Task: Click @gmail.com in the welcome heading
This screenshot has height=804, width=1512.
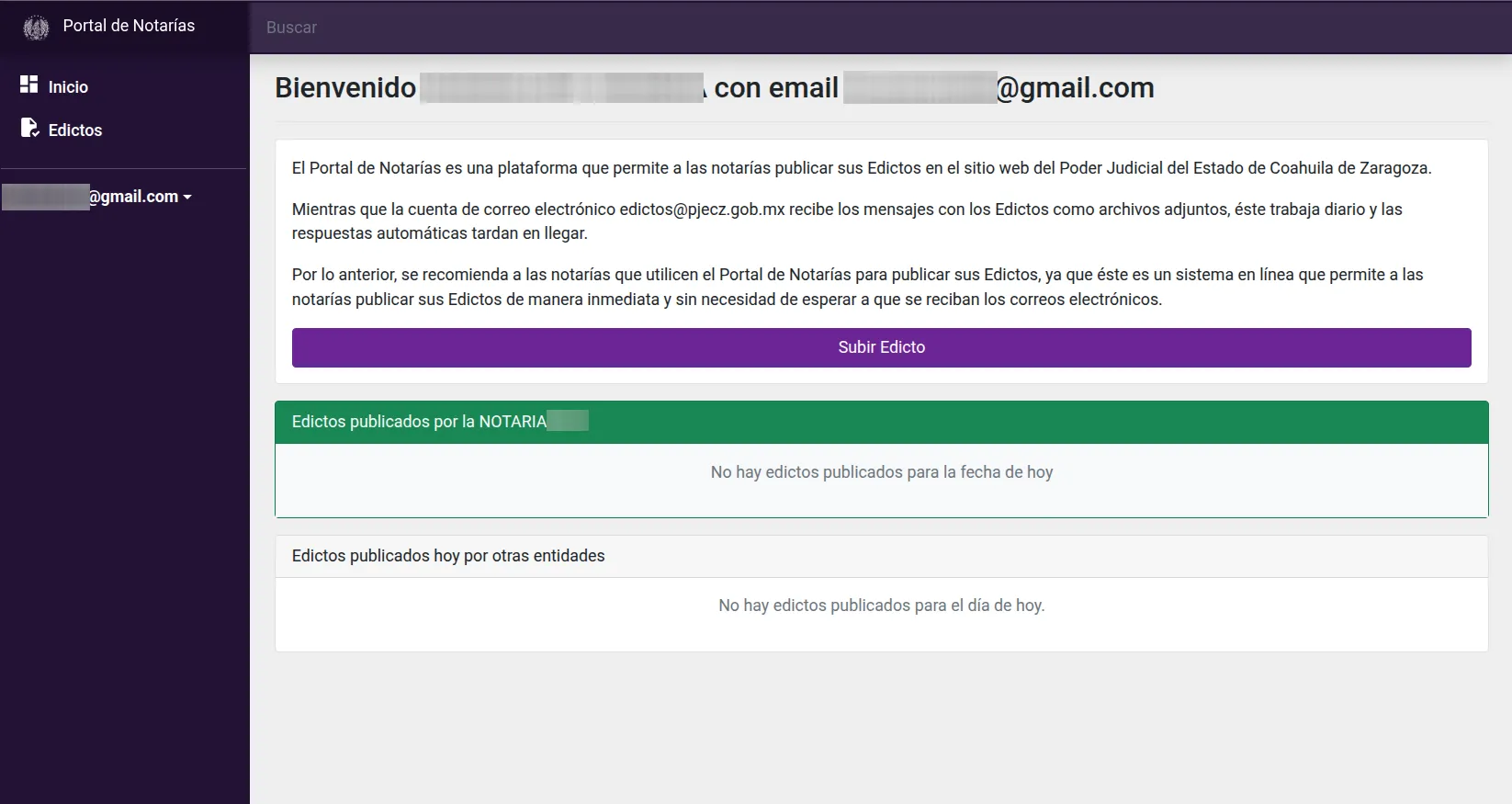Action: click(1075, 88)
